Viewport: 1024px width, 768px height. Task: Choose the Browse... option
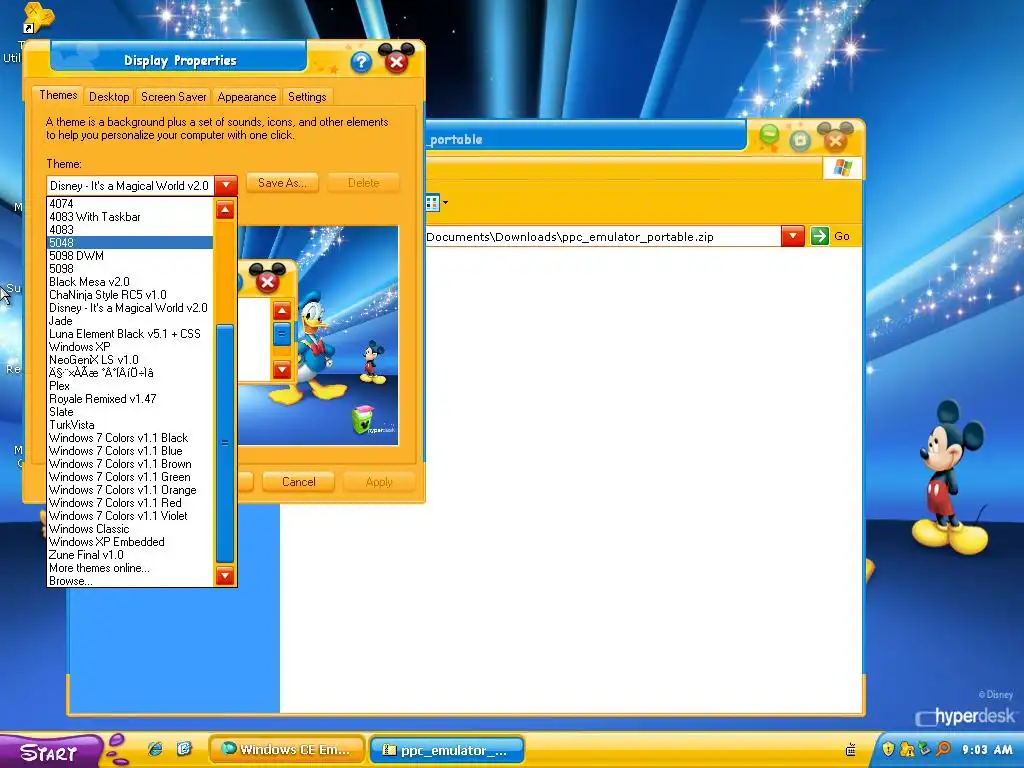click(x=131, y=581)
